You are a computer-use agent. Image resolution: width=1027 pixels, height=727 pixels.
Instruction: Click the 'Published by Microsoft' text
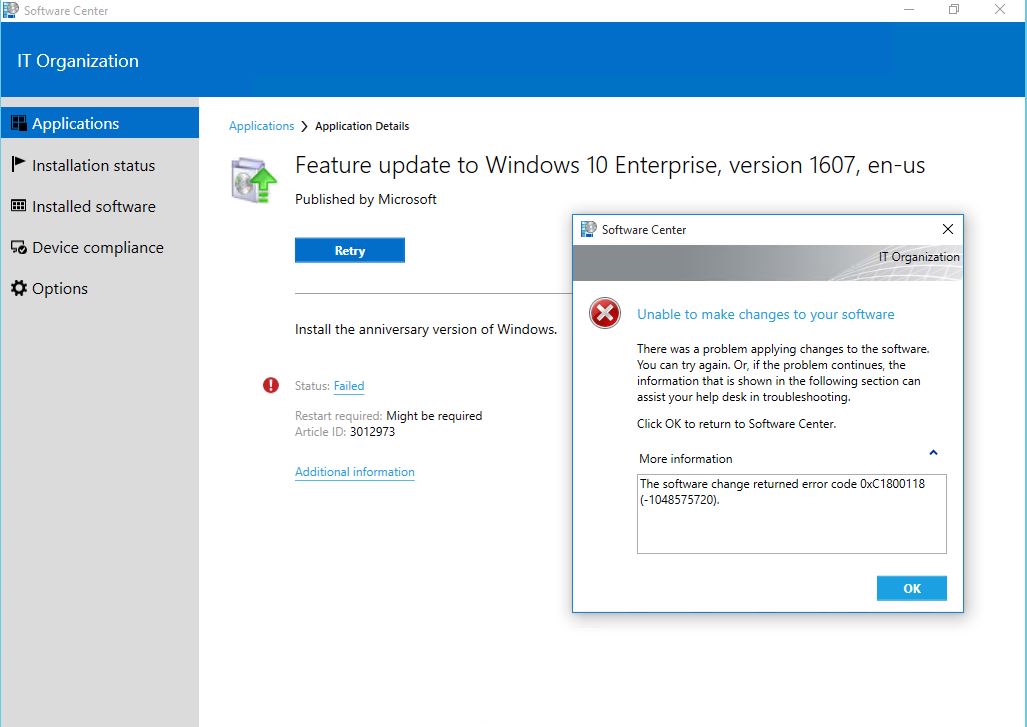365,199
